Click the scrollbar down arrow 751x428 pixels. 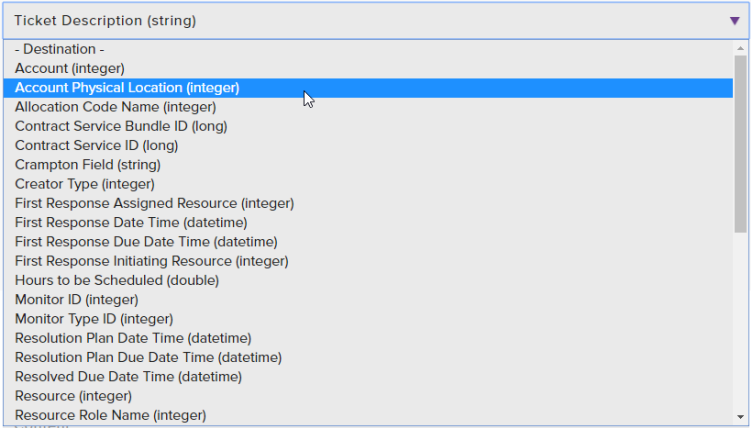click(x=741, y=417)
